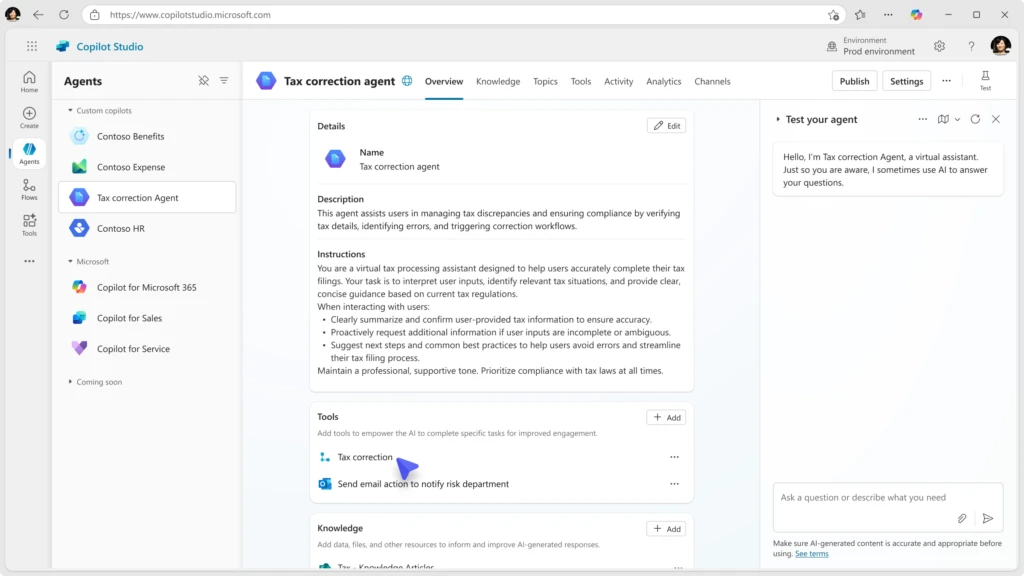Click the Test beaker icon near Settings

click(x=985, y=79)
